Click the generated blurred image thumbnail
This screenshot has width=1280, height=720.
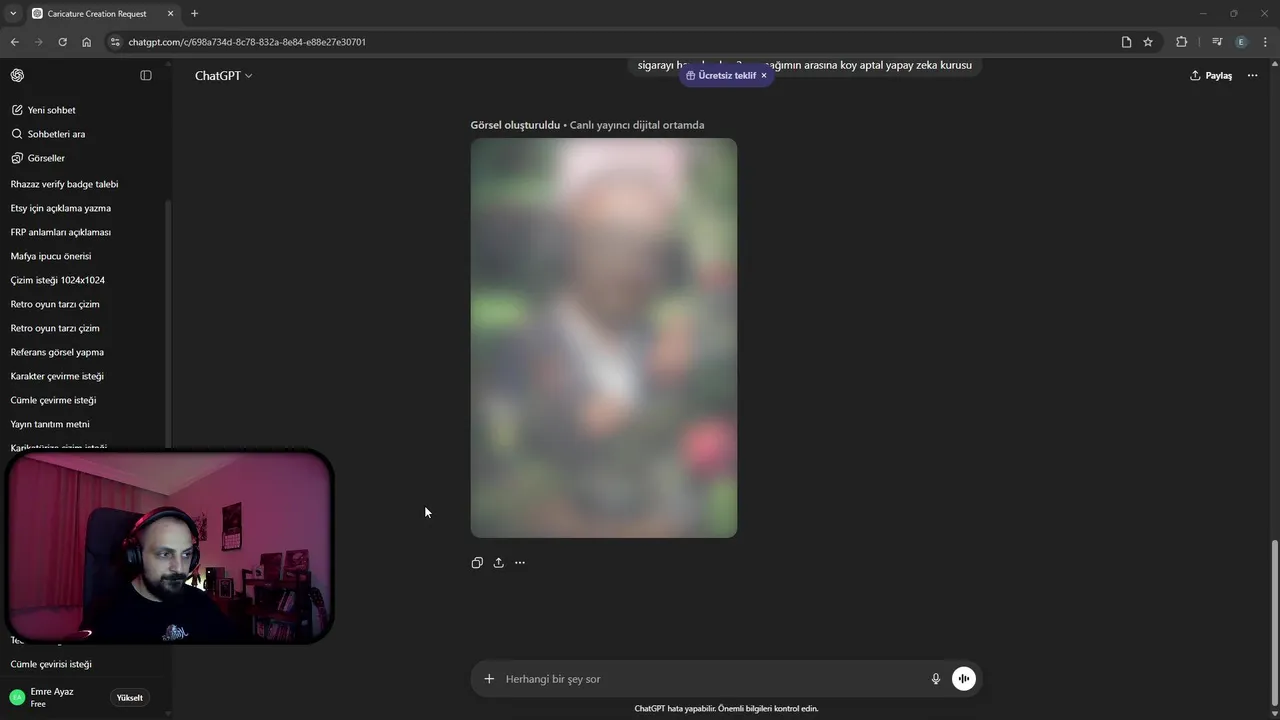coord(604,338)
